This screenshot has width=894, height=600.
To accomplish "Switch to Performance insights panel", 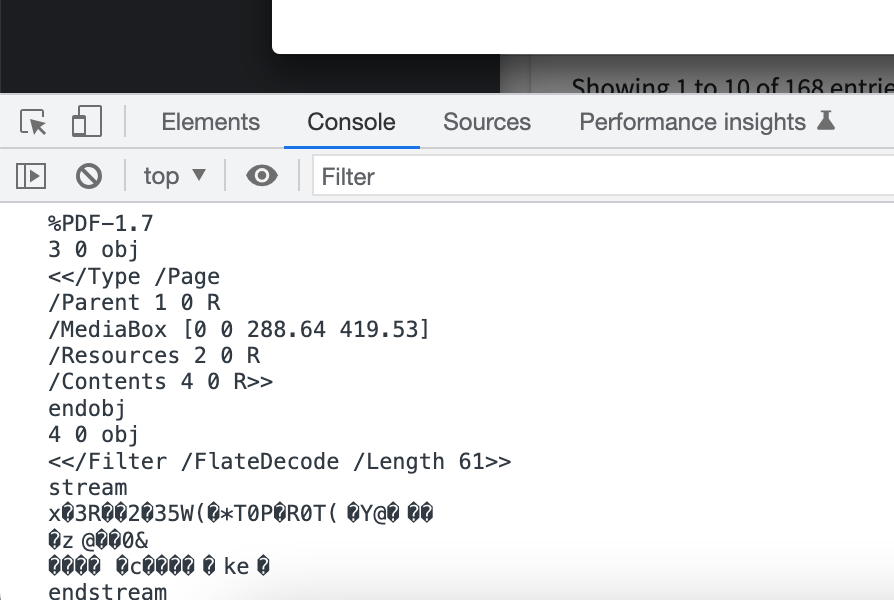I will coord(691,121).
